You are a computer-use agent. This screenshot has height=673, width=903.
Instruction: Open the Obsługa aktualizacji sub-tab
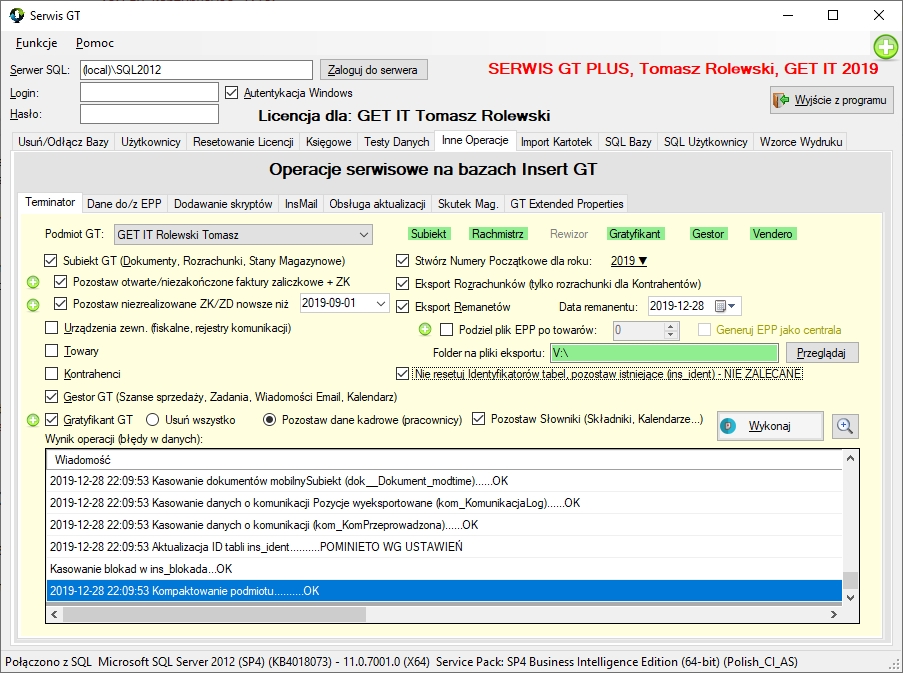pyautogui.click(x=377, y=204)
